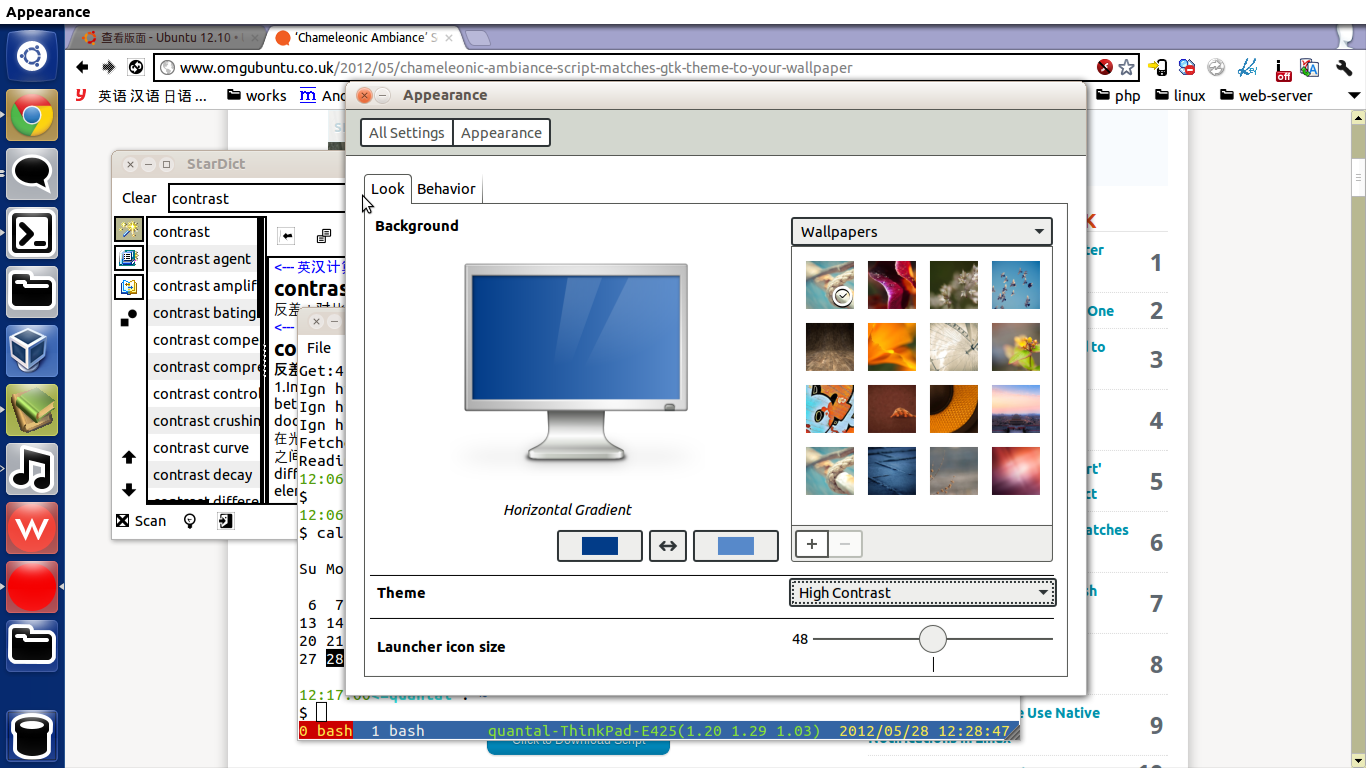The height and width of the screenshot is (768, 1366).
Task: Click the Chrome address bar URL
Action: click(516, 68)
